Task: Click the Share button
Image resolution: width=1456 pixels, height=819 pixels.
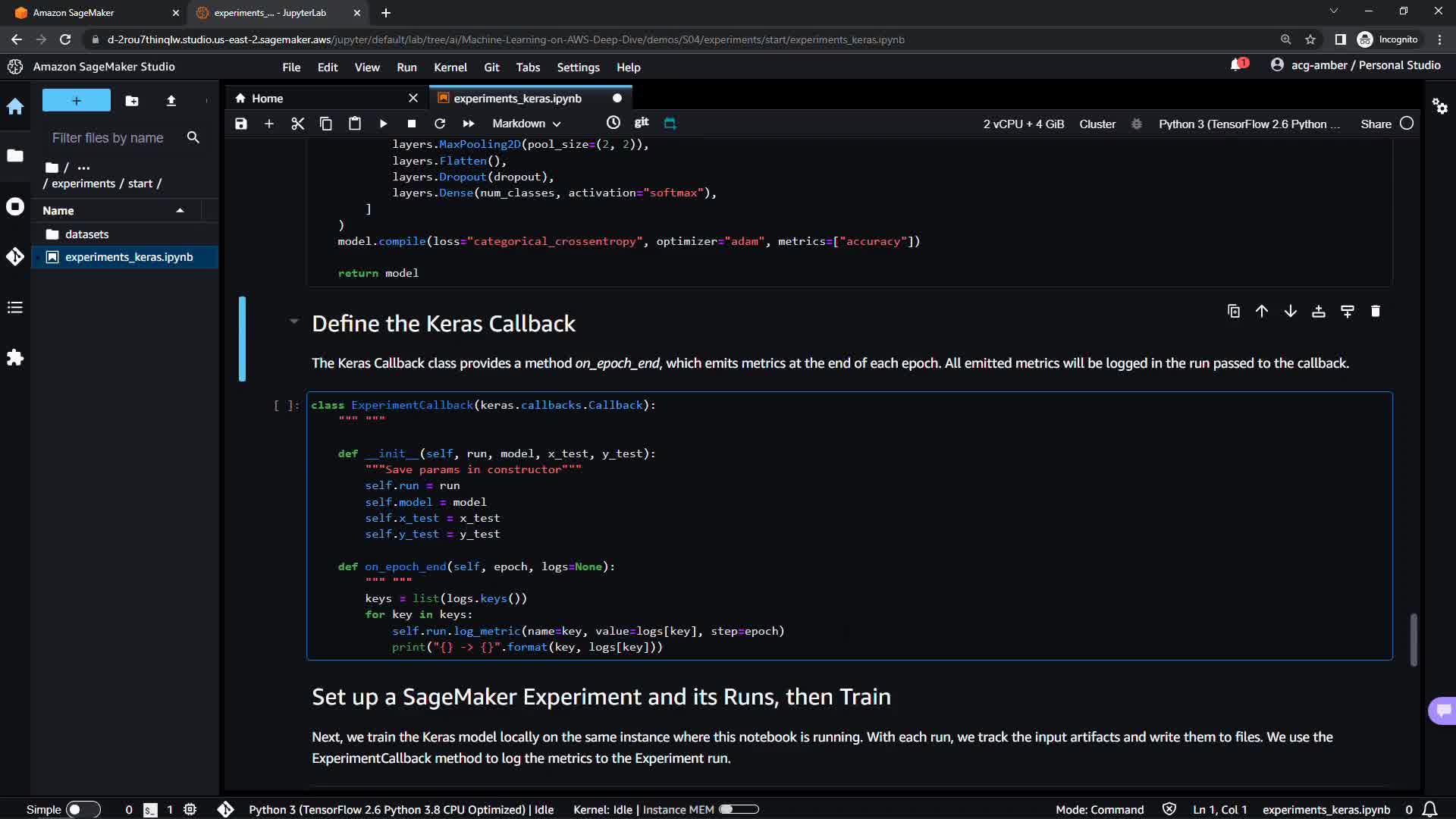Action: pyautogui.click(x=1376, y=124)
